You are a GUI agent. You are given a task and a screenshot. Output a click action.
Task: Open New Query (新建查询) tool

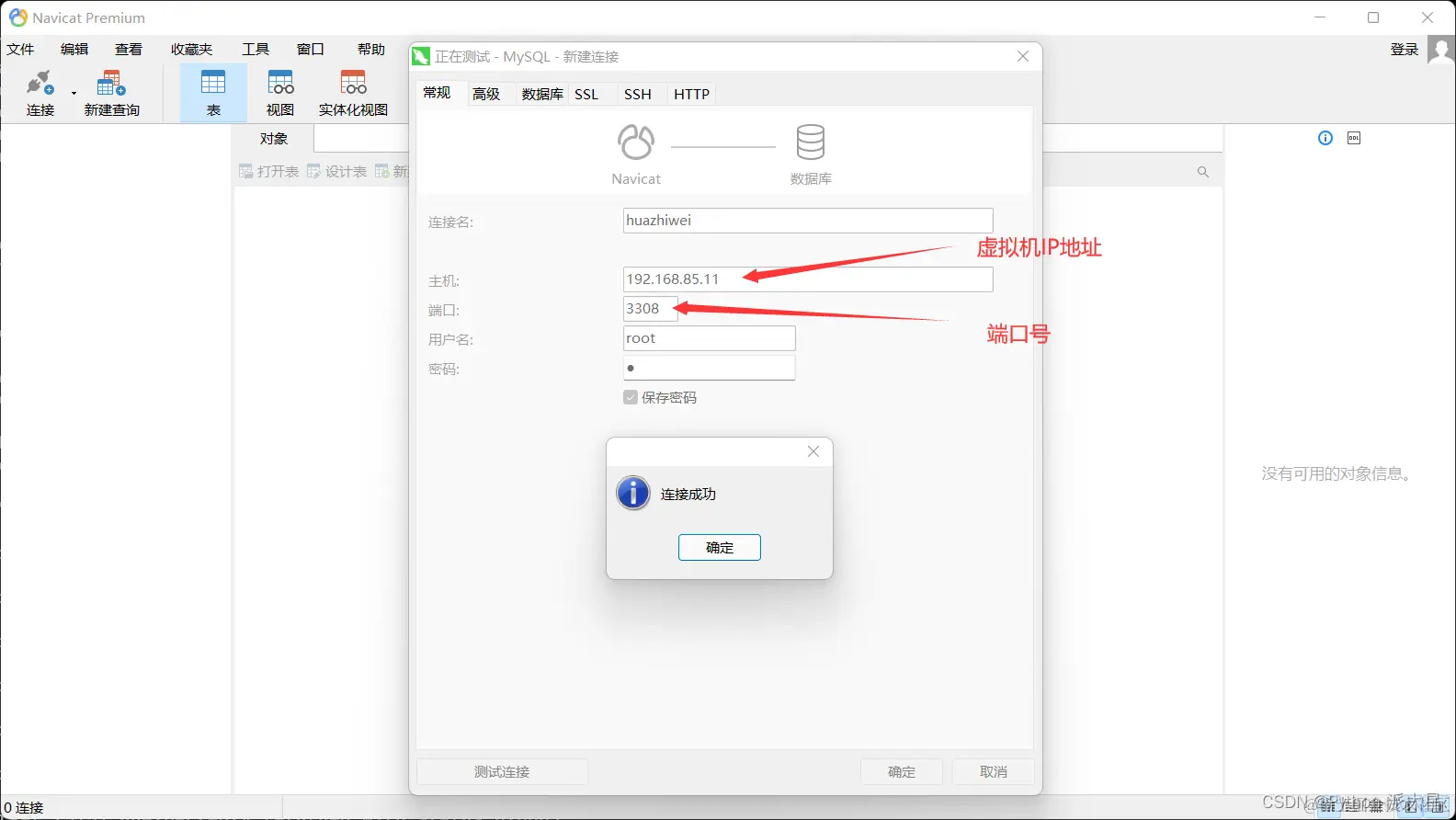click(x=111, y=92)
